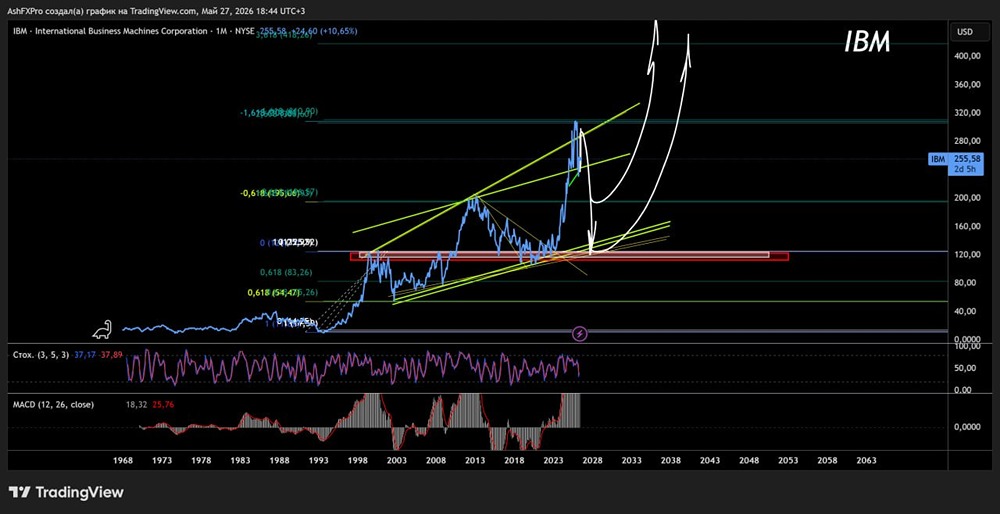Click the 2023 year on time axis

click(553, 460)
